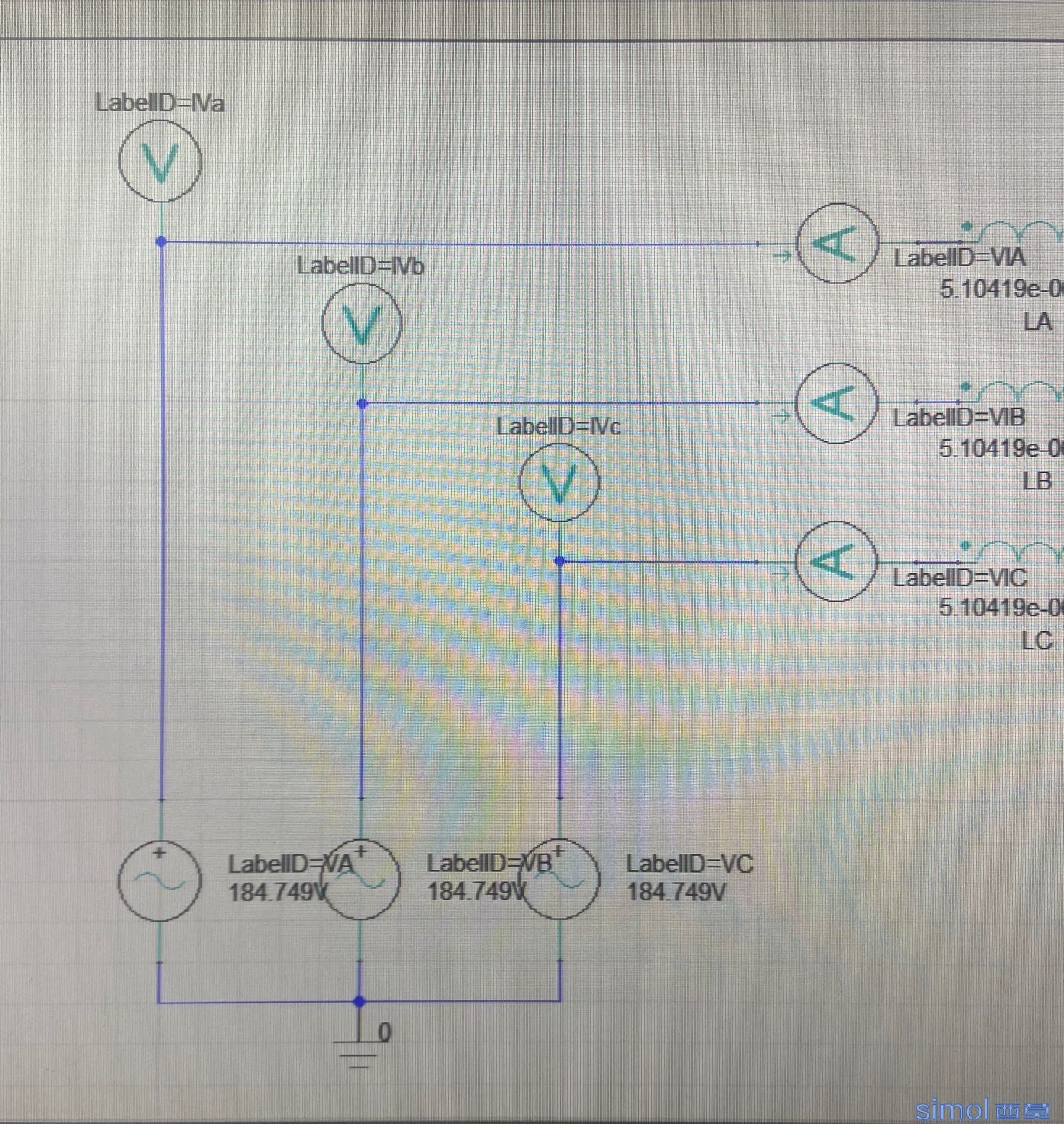Screen dimensions: 1064x1124
Task: Select the VIB ammeter symbol
Action: tap(837, 402)
